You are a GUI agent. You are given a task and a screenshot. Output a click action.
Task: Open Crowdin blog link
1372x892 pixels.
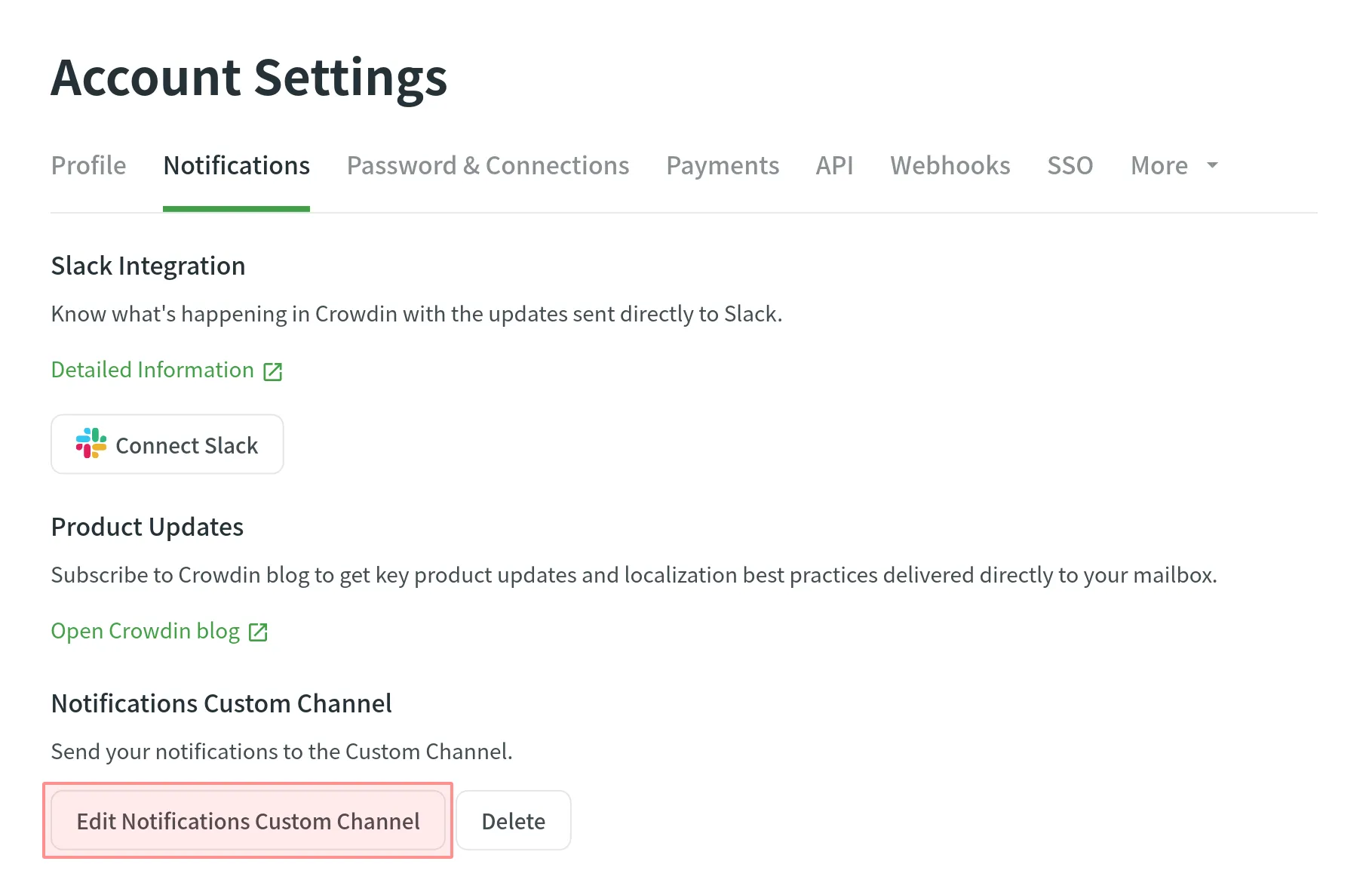[145, 631]
